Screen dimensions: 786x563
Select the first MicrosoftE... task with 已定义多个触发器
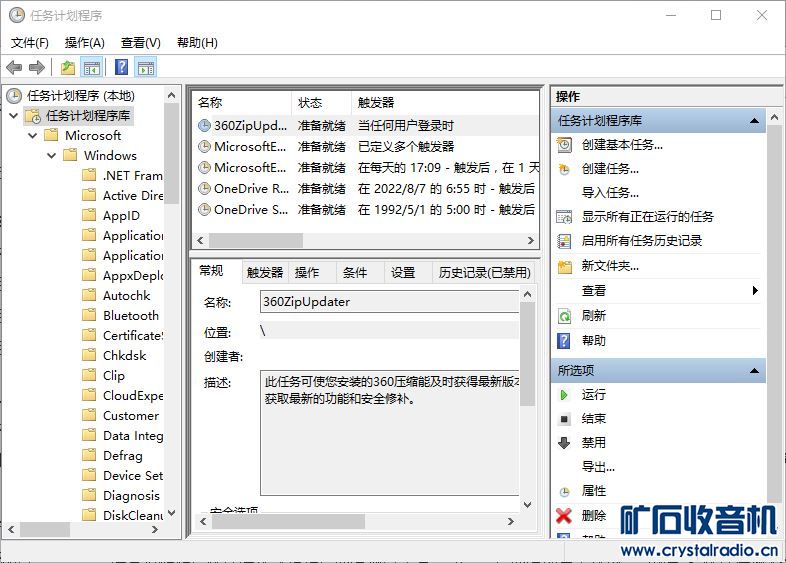pyautogui.click(x=366, y=146)
